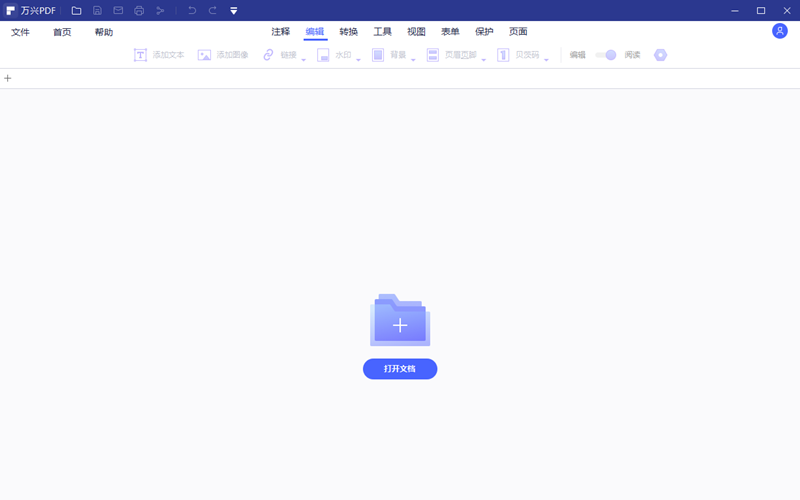Expand the 背景 dropdown
This screenshot has height=500, width=800.
tap(413, 59)
